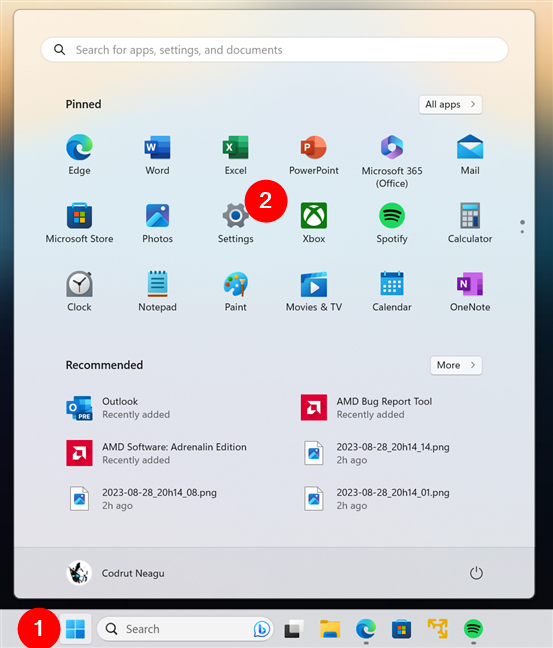Open the Calendar app

[392, 292]
